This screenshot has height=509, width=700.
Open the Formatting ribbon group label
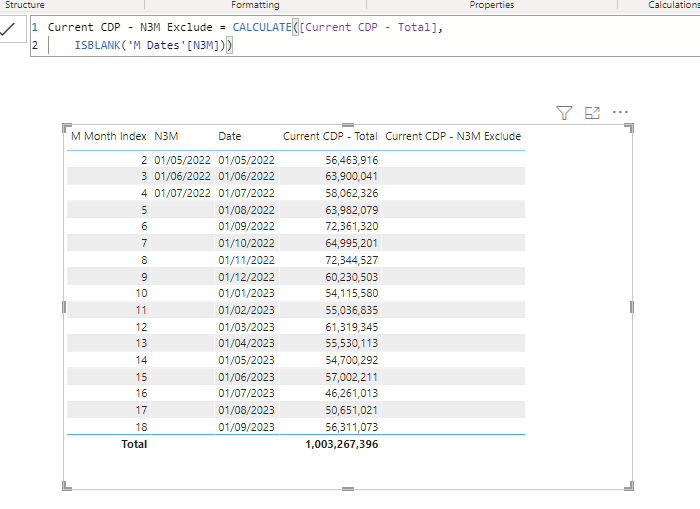click(x=255, y=5)
